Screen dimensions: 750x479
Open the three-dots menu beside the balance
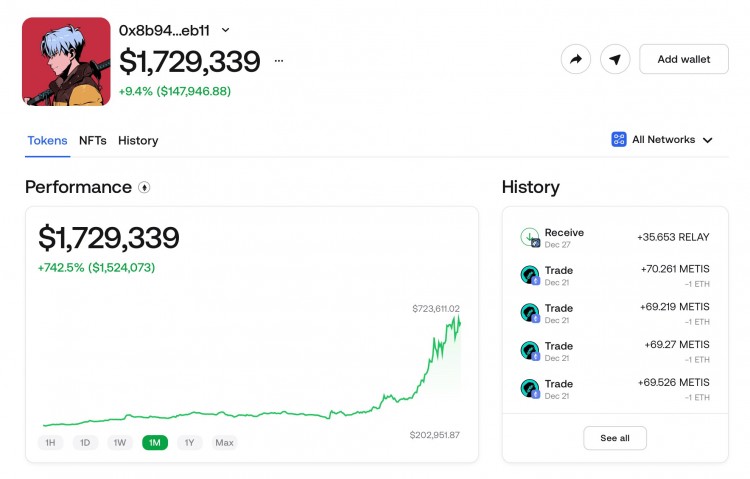pyautogui.click(x=279, y=61)
